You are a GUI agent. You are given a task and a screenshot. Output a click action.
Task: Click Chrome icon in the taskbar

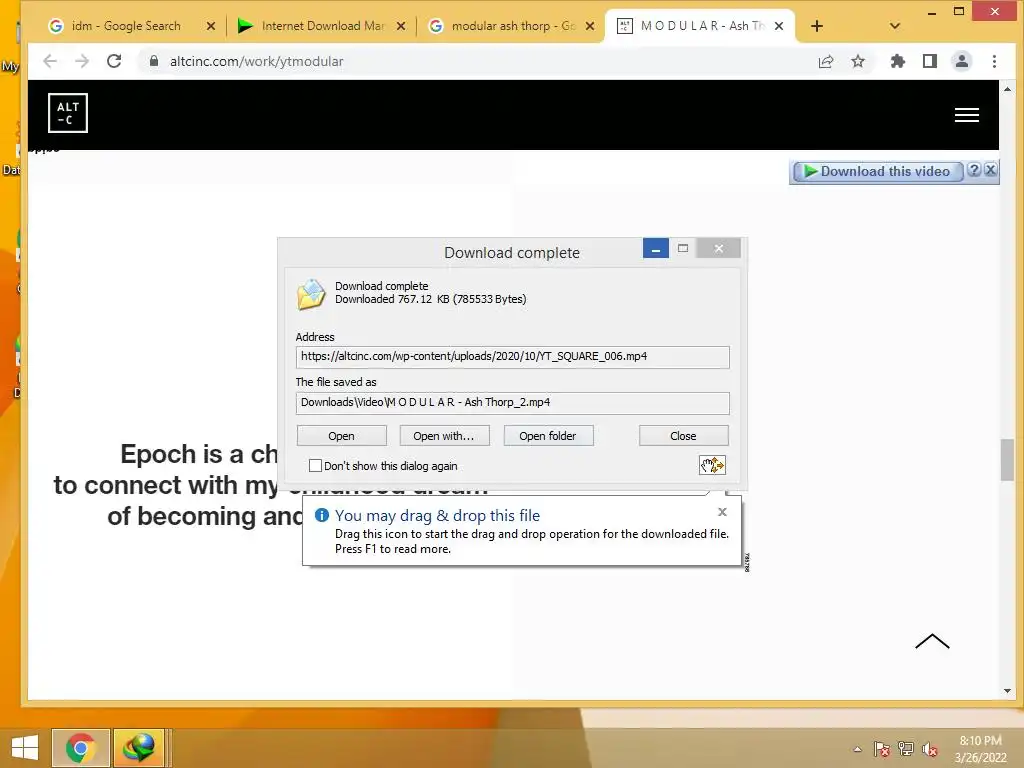80,748
